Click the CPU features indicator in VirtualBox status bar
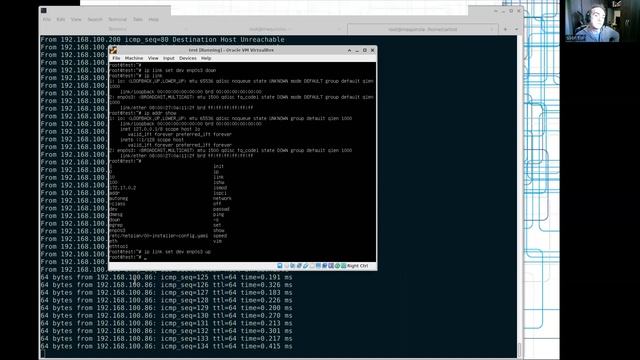 331,266
